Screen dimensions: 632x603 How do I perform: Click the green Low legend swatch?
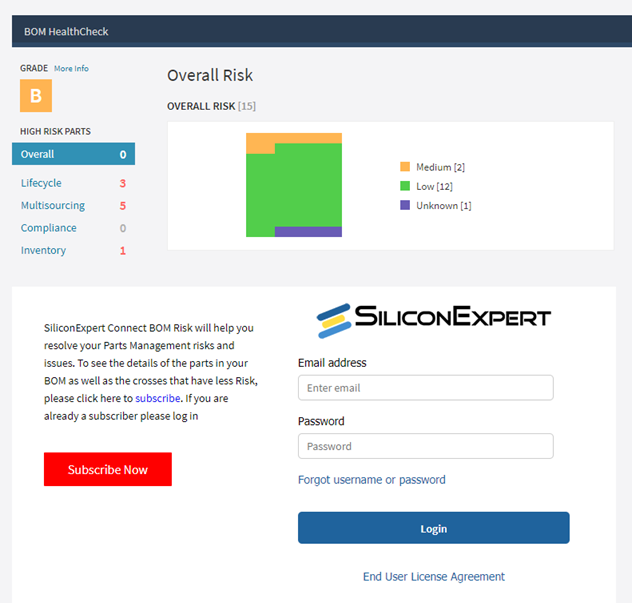coord(405,186)
